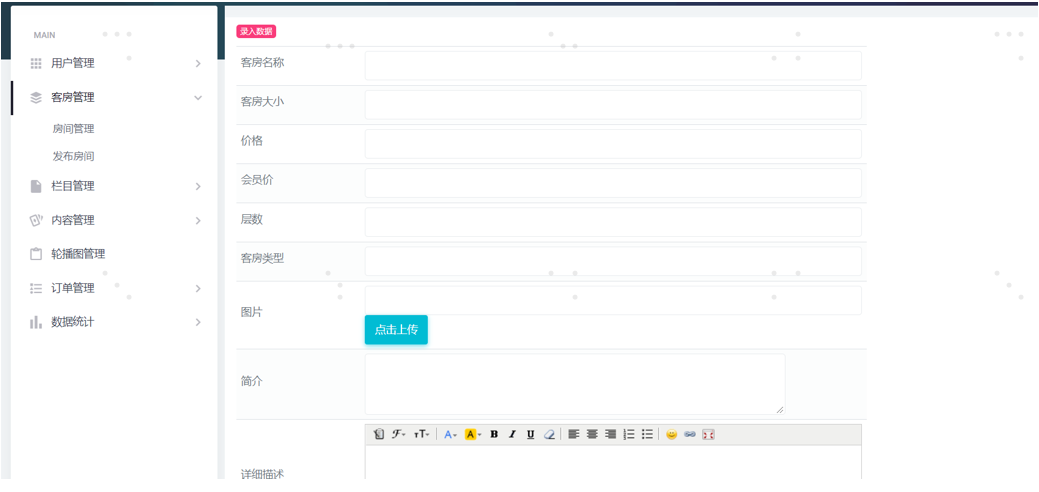Open the emoticon smiley picker

pyautogui.click(x=671, y=434)
